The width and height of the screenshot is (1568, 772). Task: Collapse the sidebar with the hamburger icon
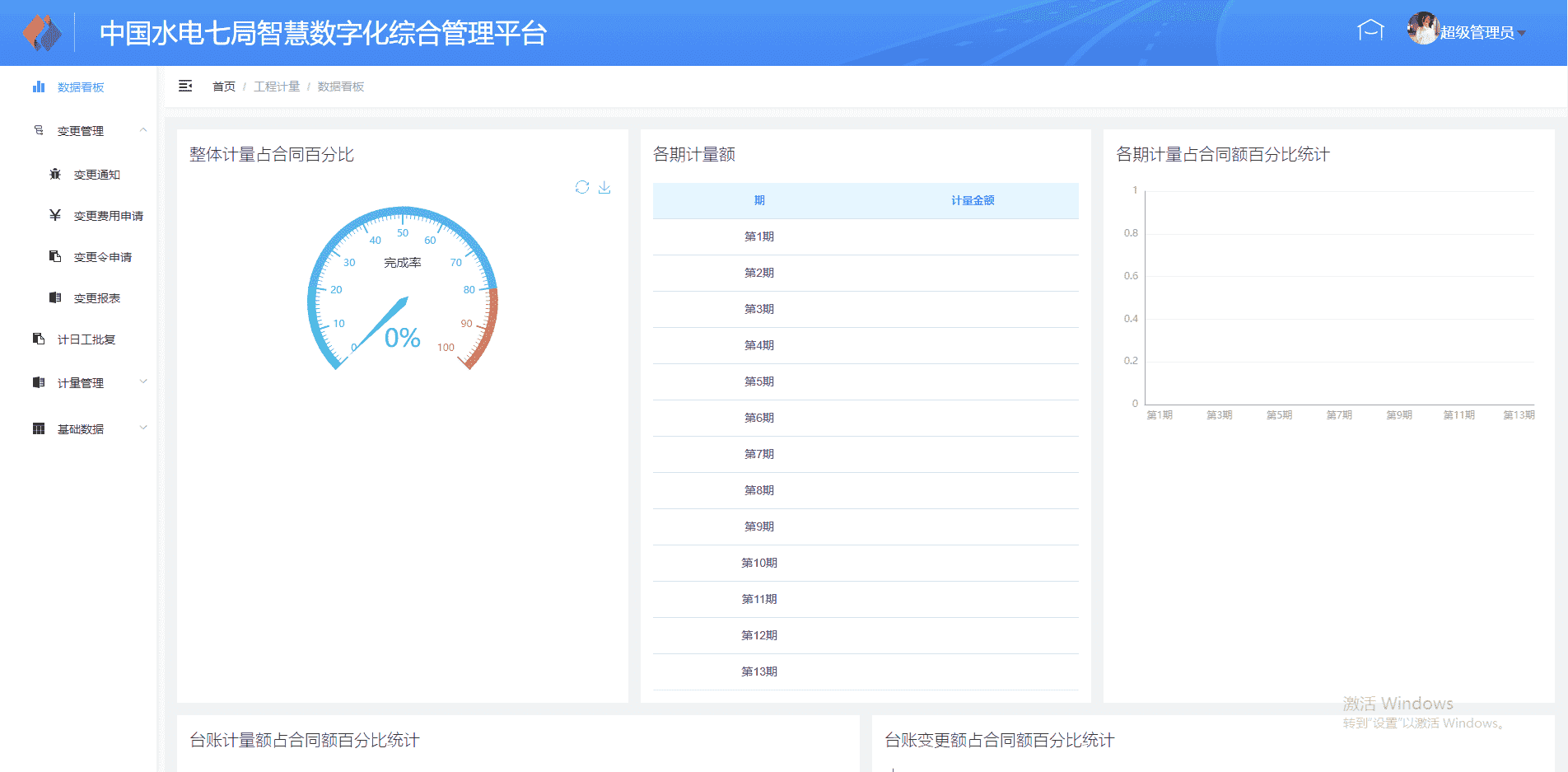point(185,87)
